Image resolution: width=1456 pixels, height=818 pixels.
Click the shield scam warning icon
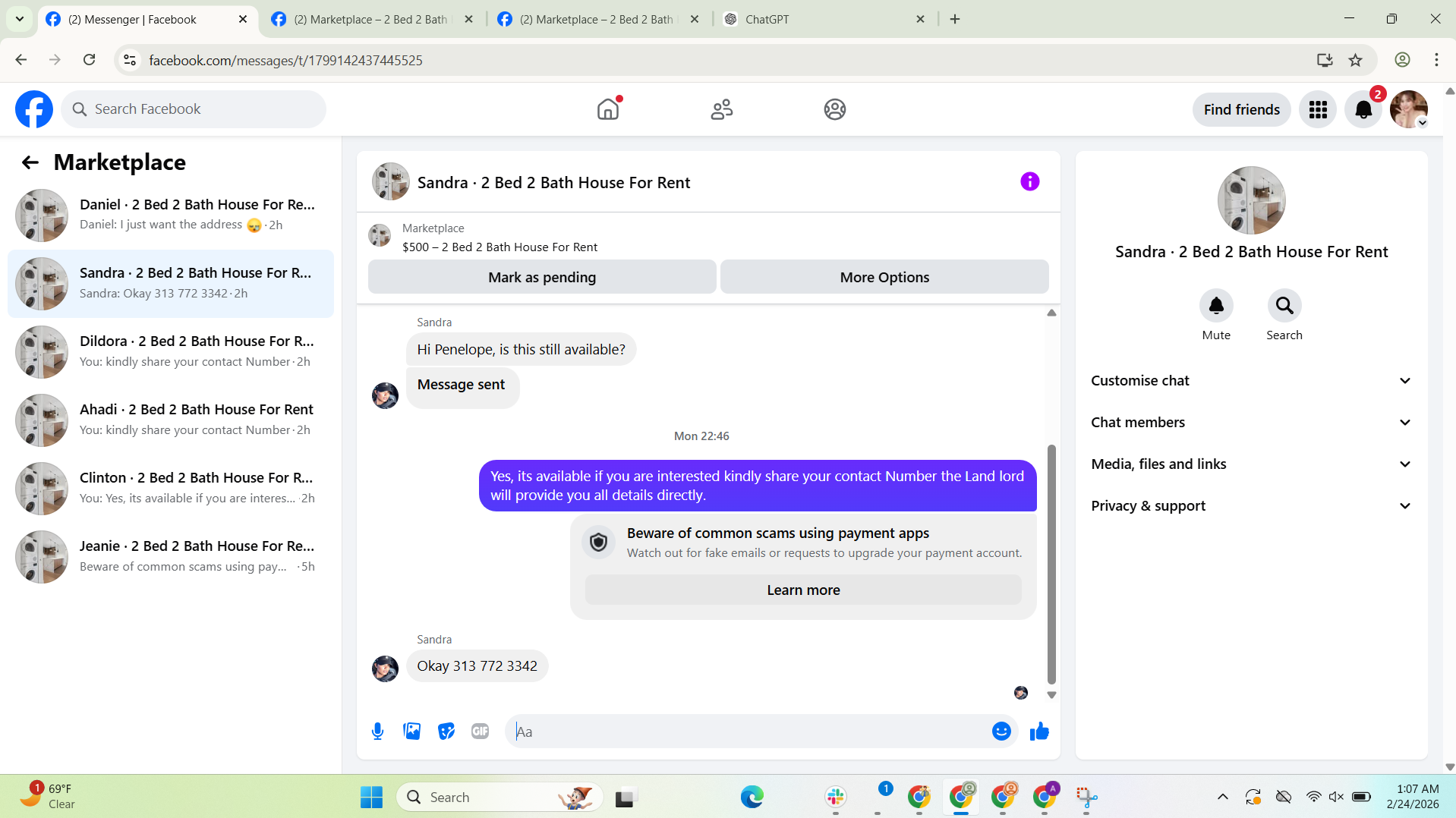coord(598,543)
